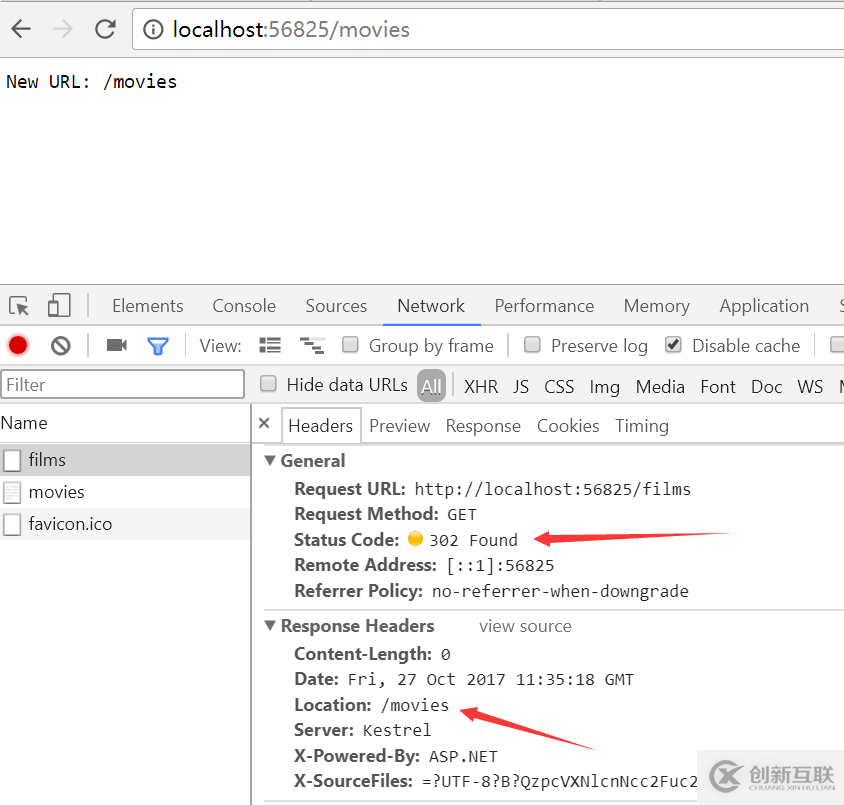Screen dimensions: 844x805
Task: Click the movies row document icon
Action: [x=12, y=492]
